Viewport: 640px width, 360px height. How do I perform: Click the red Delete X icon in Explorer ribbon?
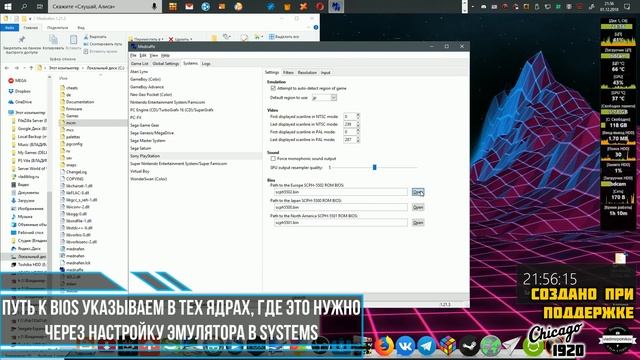(171, 40)
